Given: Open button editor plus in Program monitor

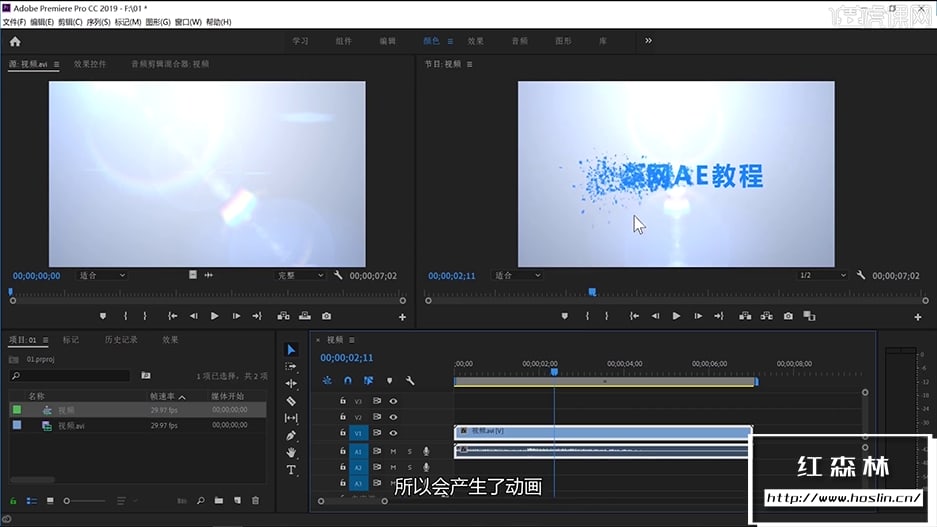Looking at the screenshot, I should coord(918,317).
